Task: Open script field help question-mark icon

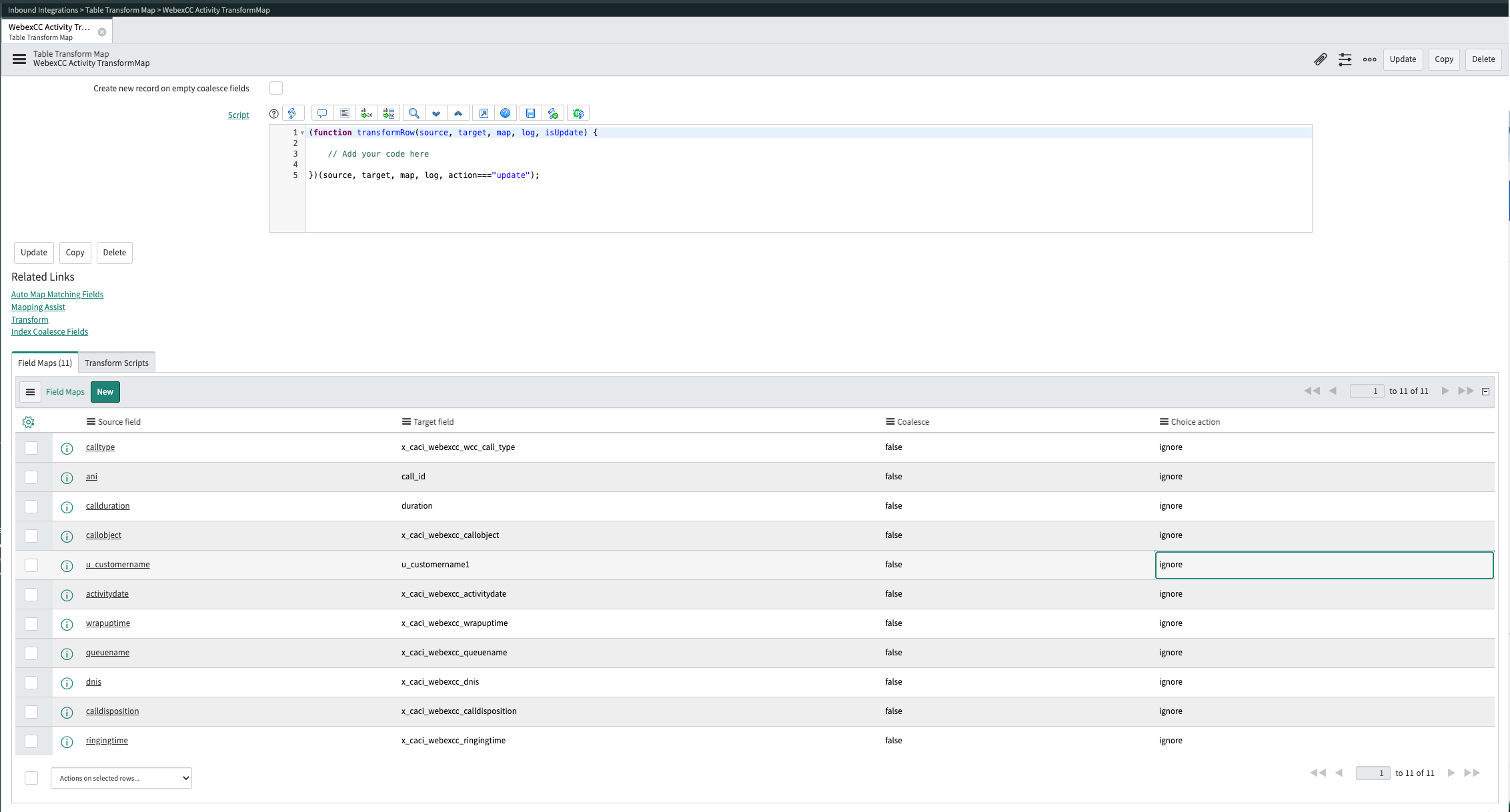Action: coord(273,114)
